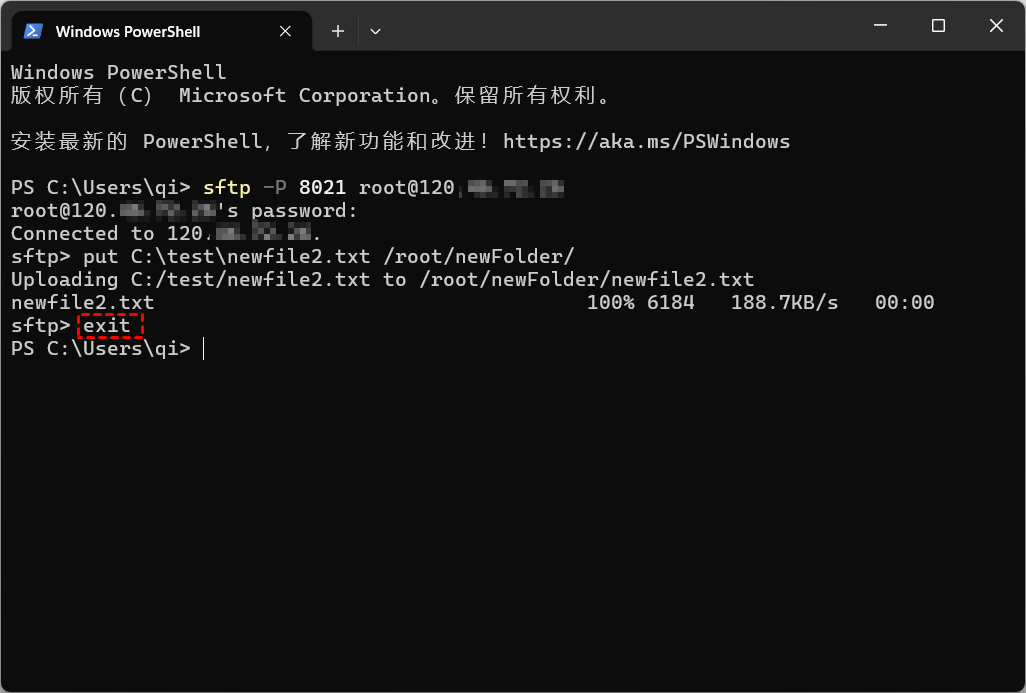Close the Windows PowerShell tab

tap(284, 31)
